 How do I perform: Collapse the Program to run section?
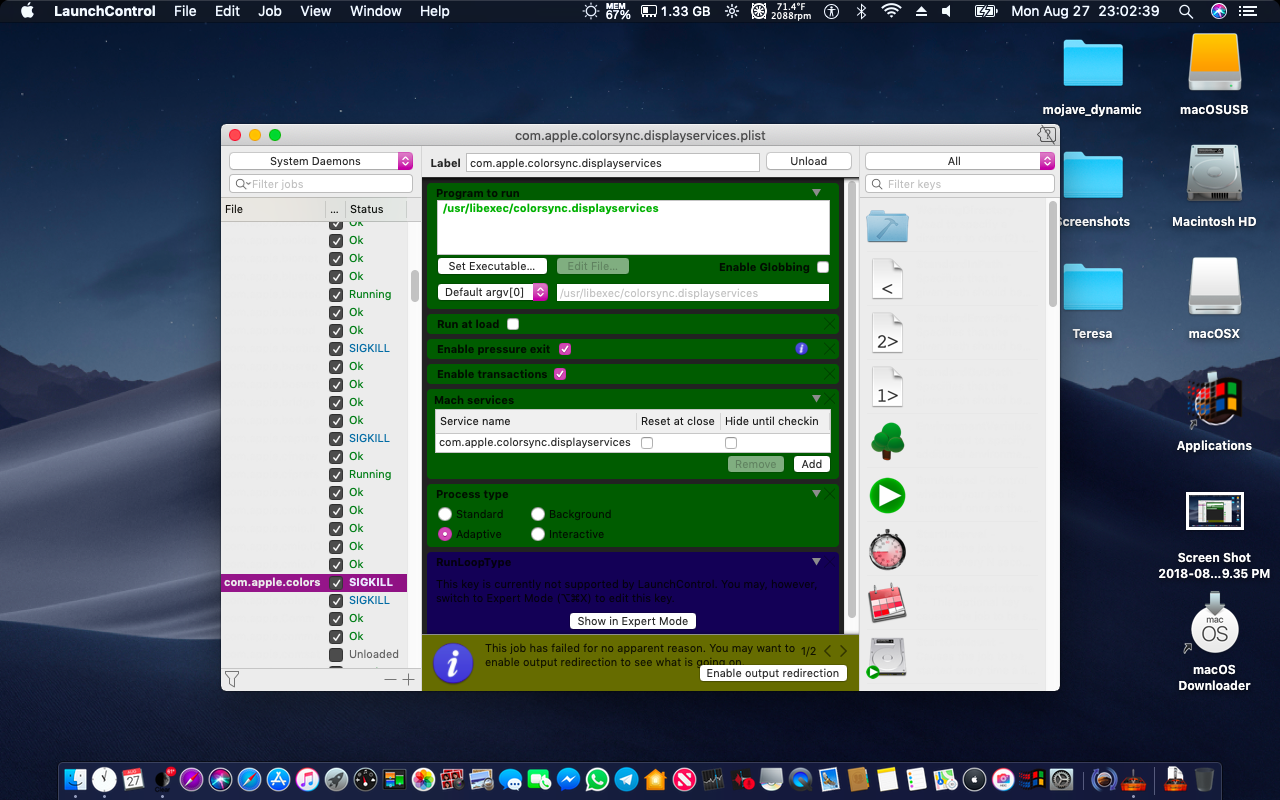point(816,192)
